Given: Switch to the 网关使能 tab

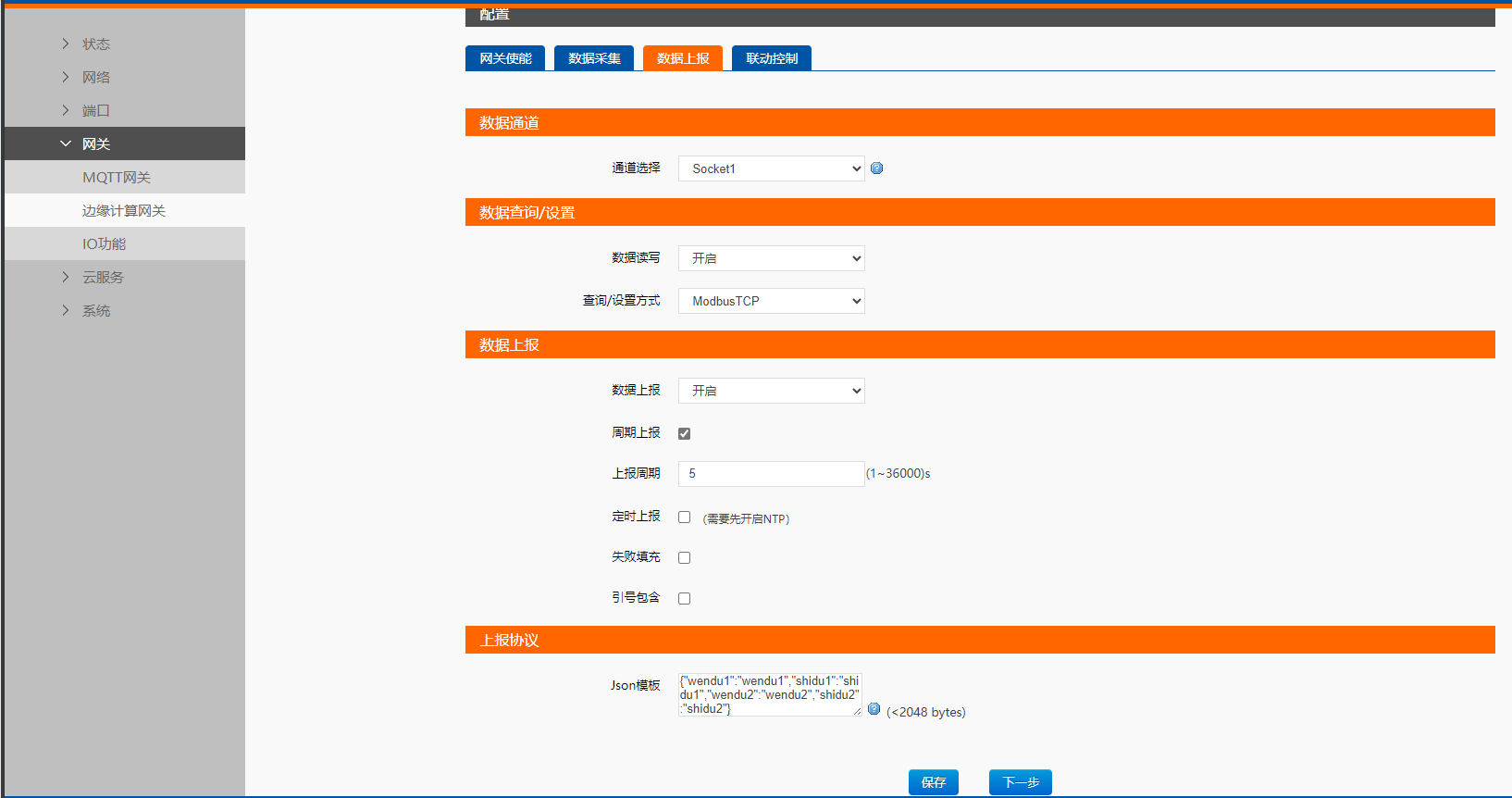Looking at the screenshot, I should [505, 58].
